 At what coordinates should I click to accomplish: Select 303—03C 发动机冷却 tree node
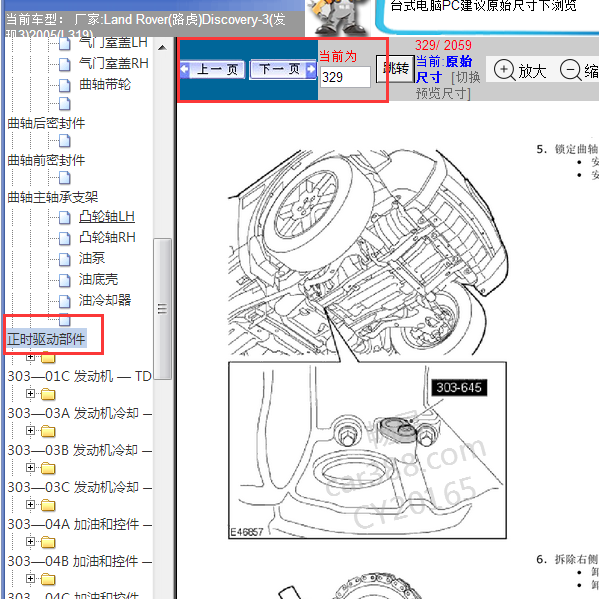point(79,487)
